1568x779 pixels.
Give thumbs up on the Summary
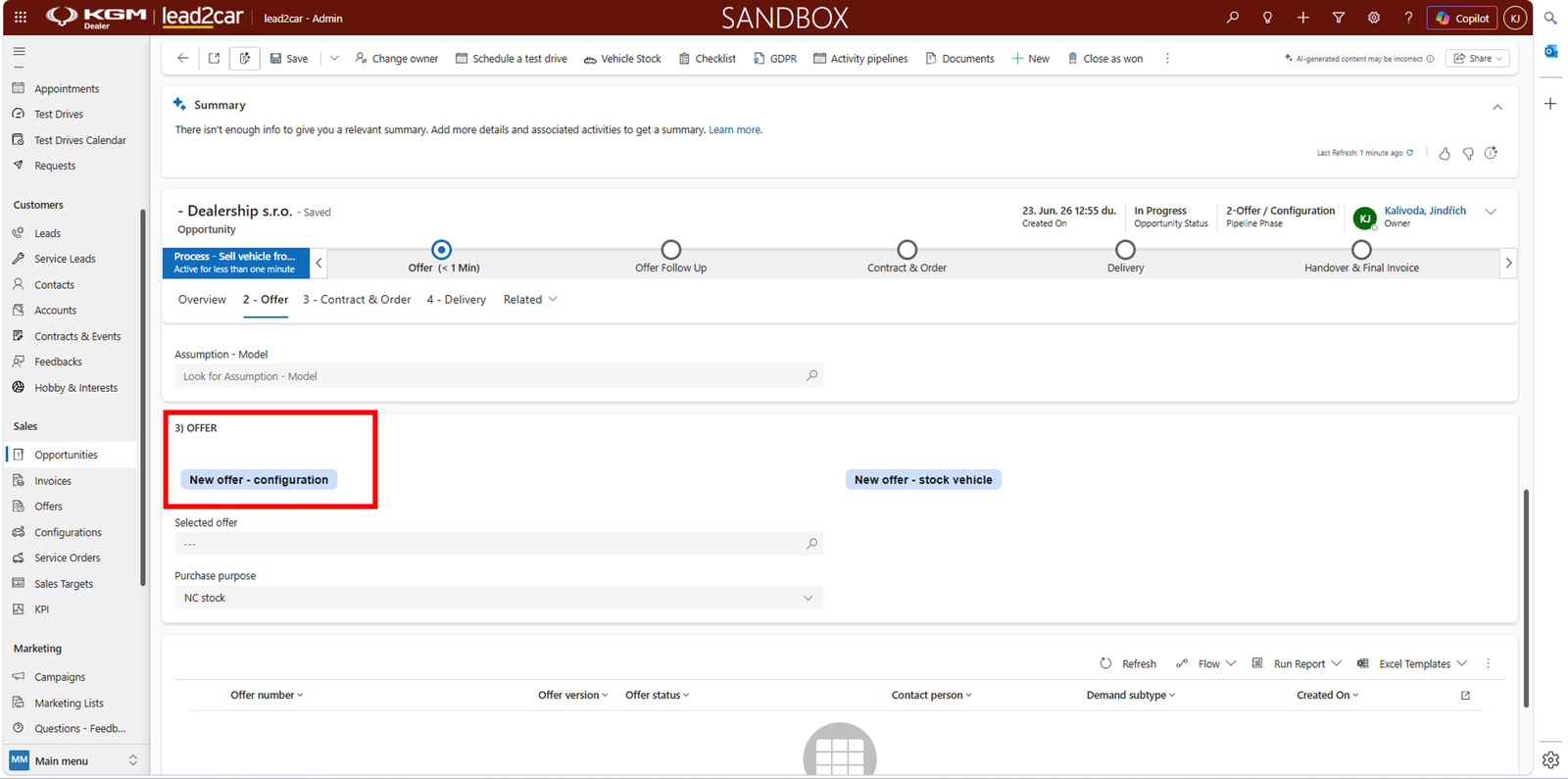(x=1445, y=153)
